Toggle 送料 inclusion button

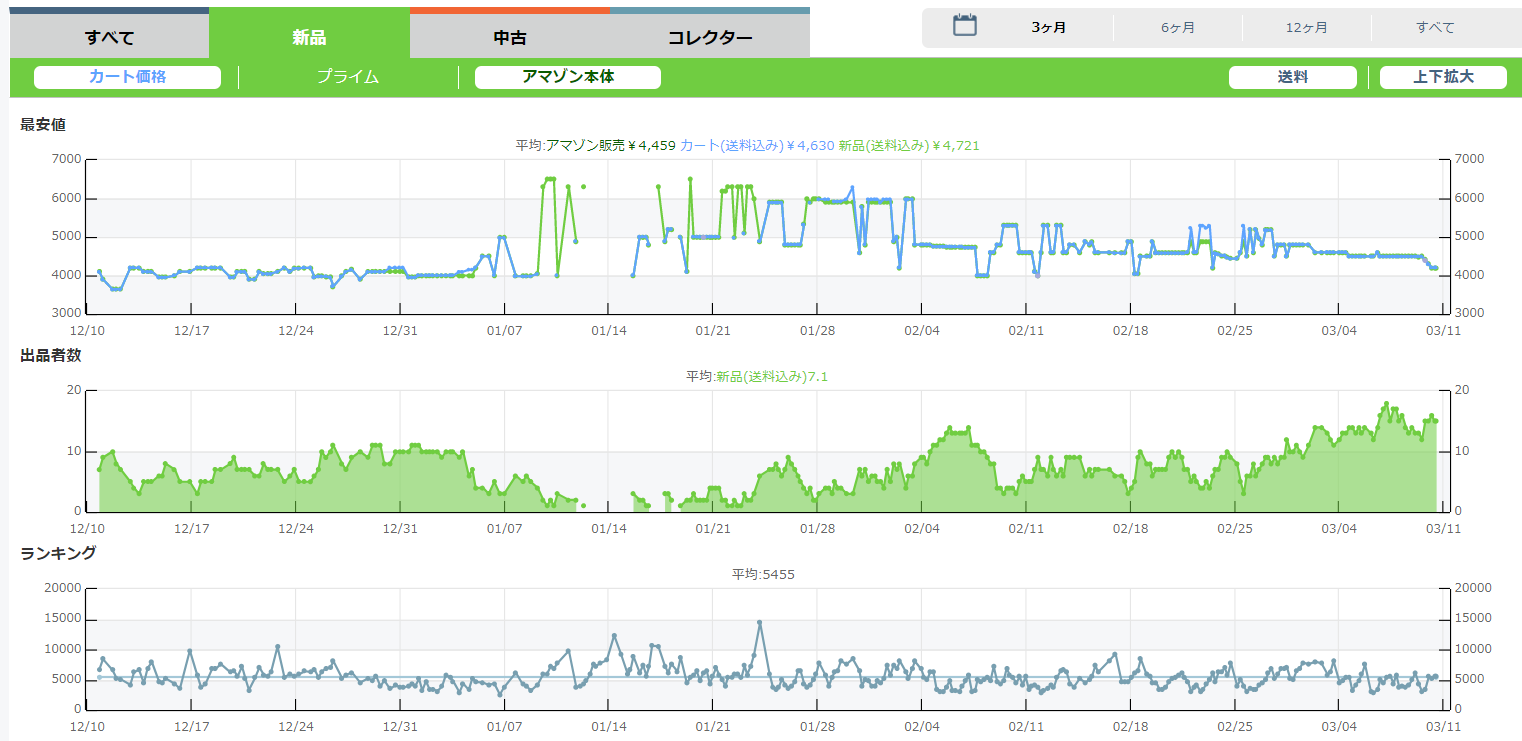[1292, 77]
